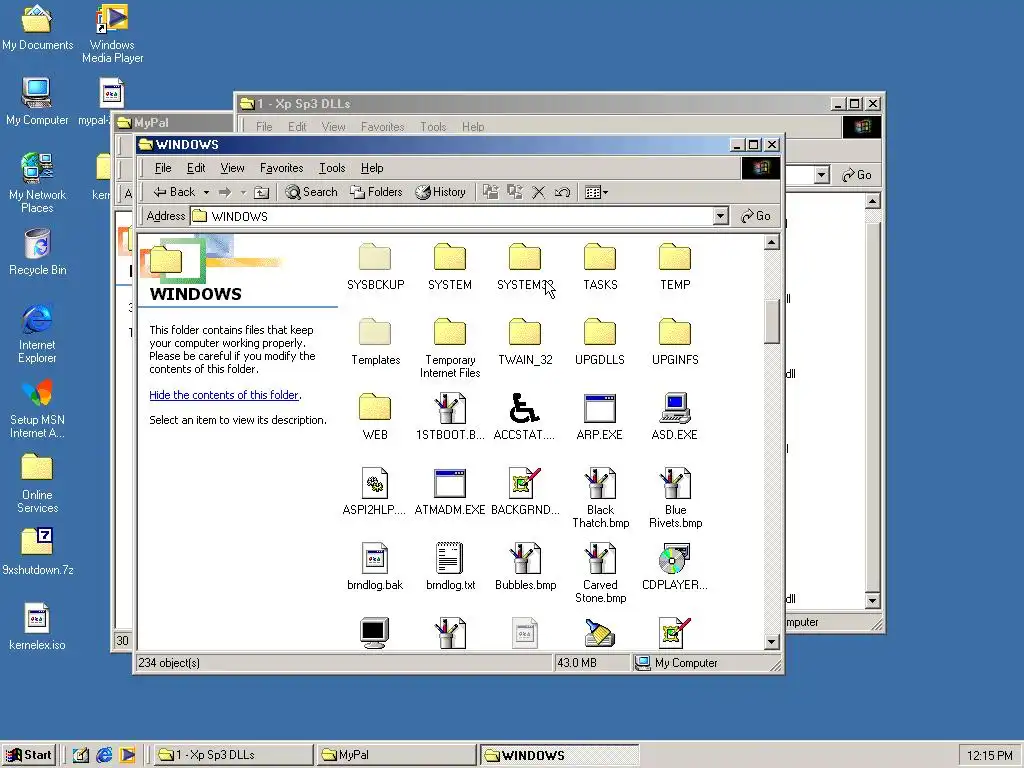Select the TWAIN_32 folder
The width and height of the screenshot is (1024, 768).
(524, 342)
